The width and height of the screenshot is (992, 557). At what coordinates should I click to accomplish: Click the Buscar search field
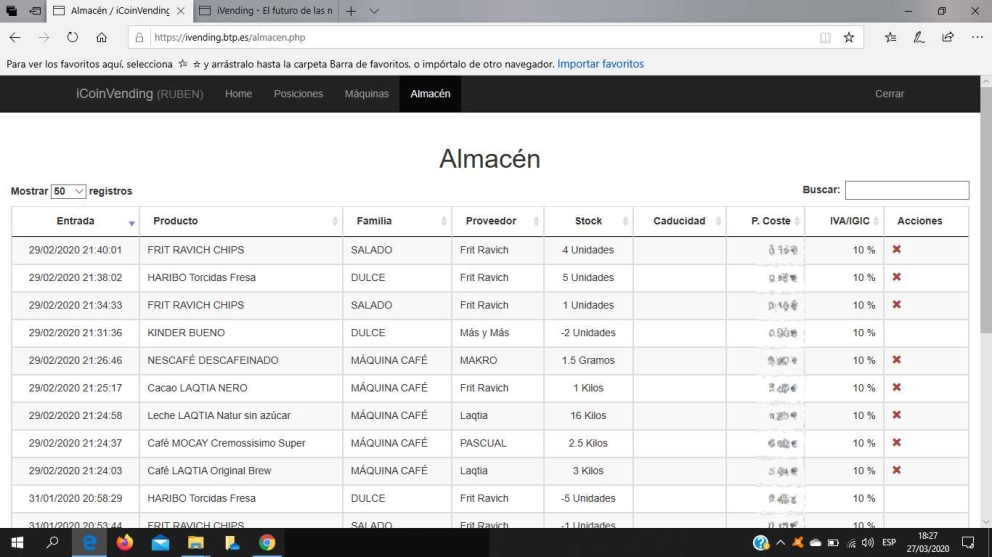pyautogui.click(x=906, y=190)
